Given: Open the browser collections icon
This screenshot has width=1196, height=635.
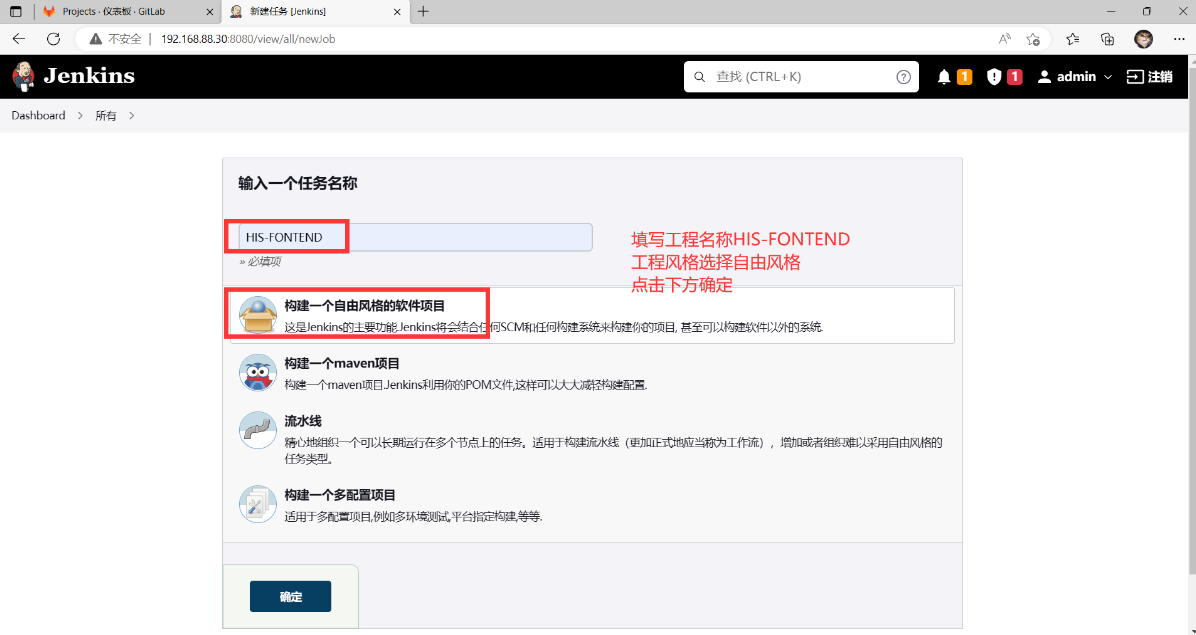Looking at the screenshot, I should [x=1108, y=39].
